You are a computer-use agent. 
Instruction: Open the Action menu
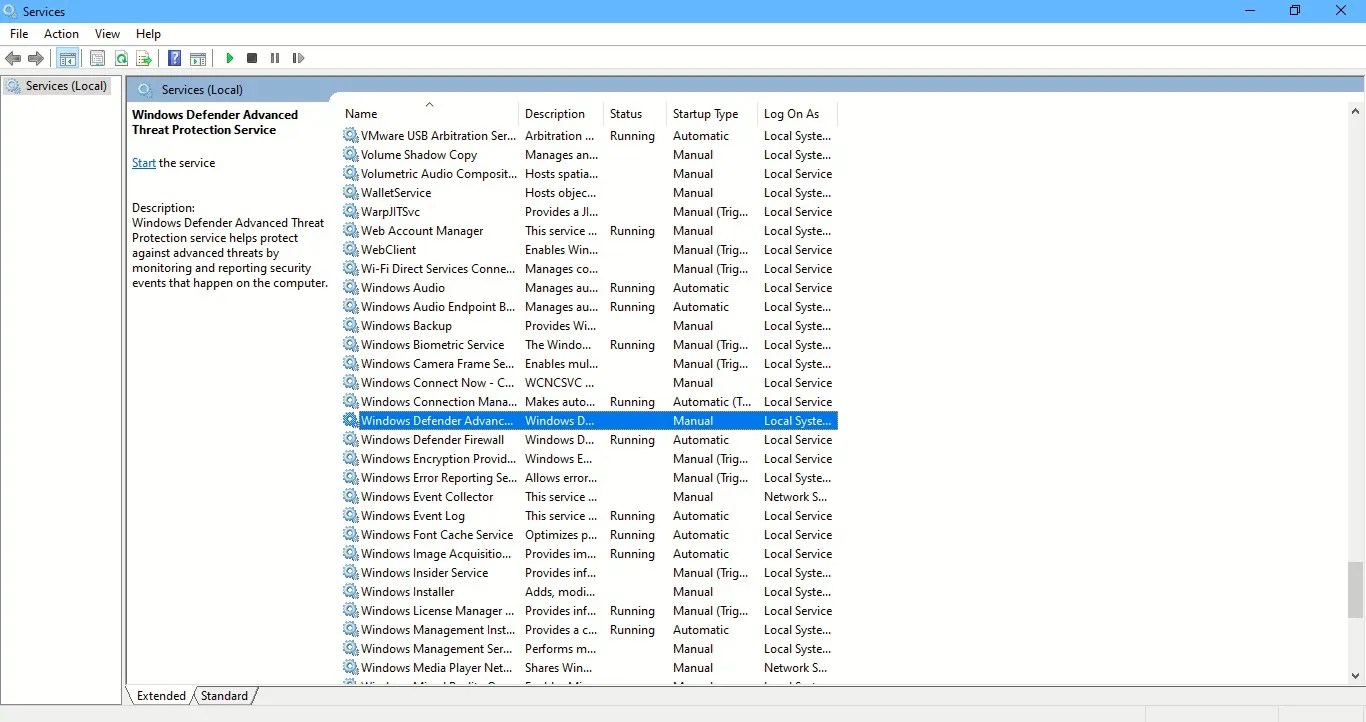(61, 33)
